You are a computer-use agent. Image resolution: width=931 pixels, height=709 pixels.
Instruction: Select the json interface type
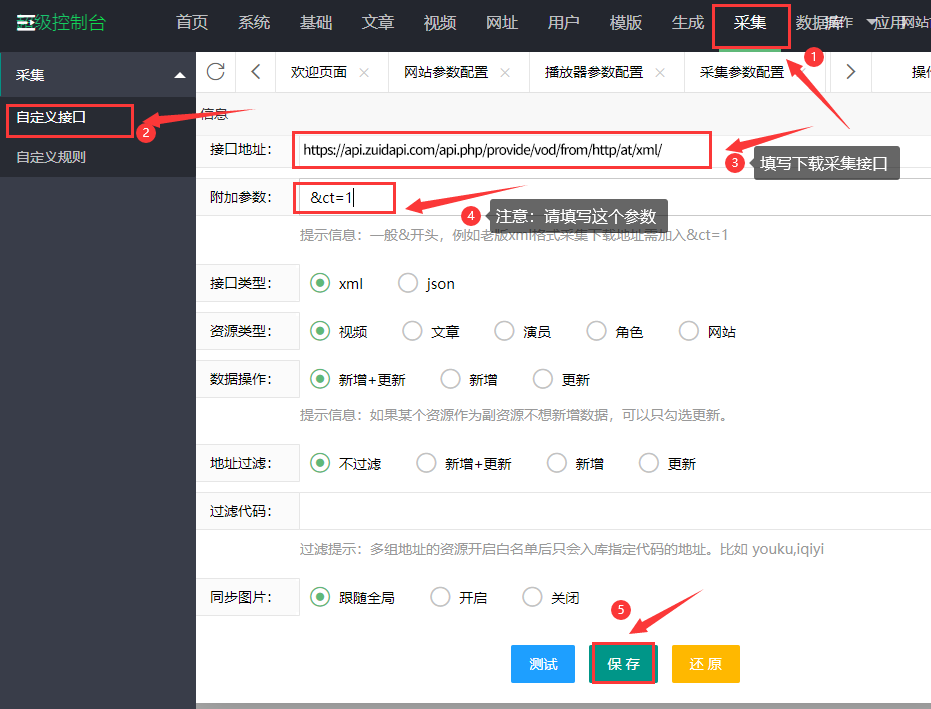click(x=408, y=283)
